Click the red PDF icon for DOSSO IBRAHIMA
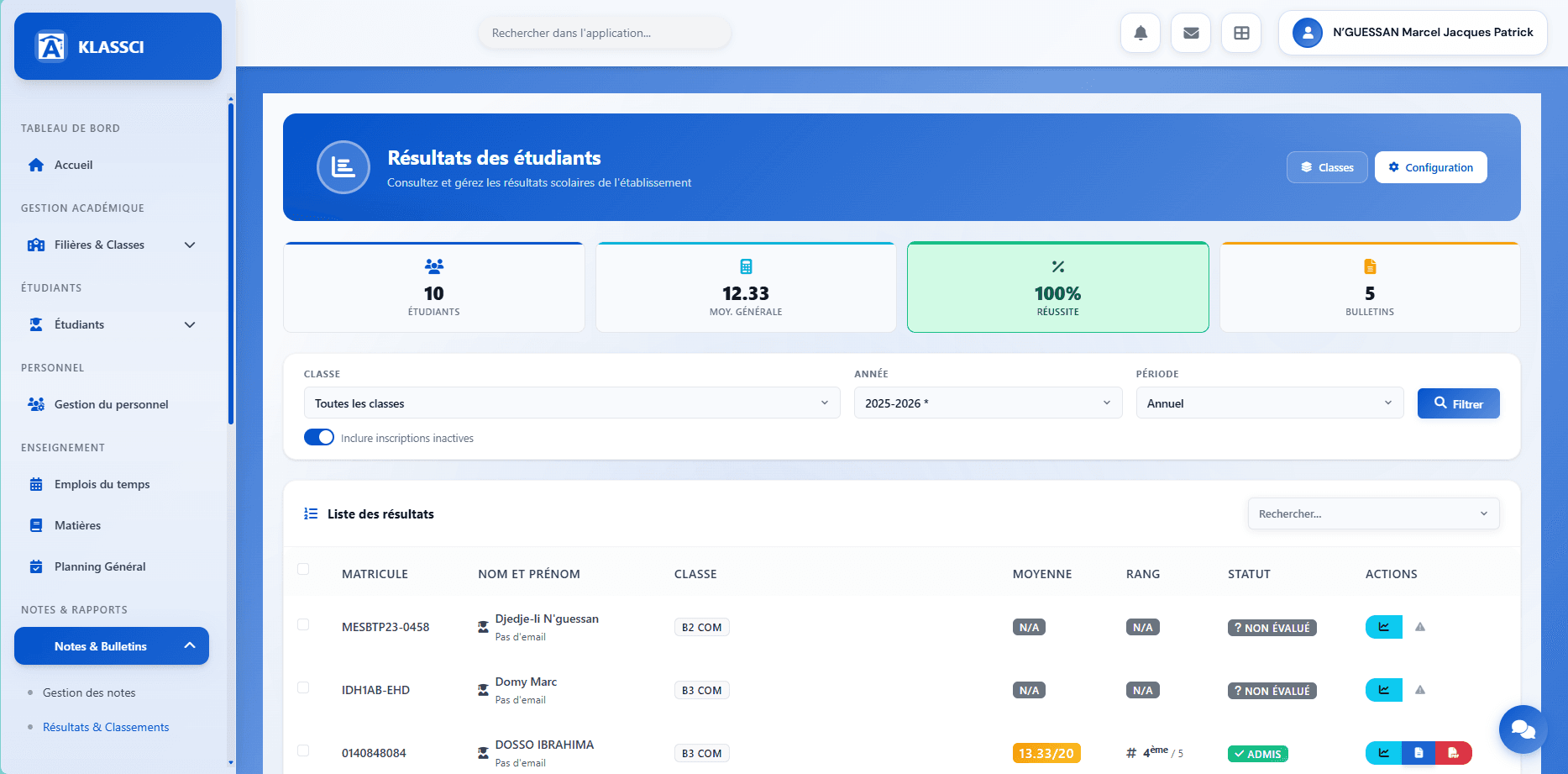Screen dimensions: 1568x774 1453,753
